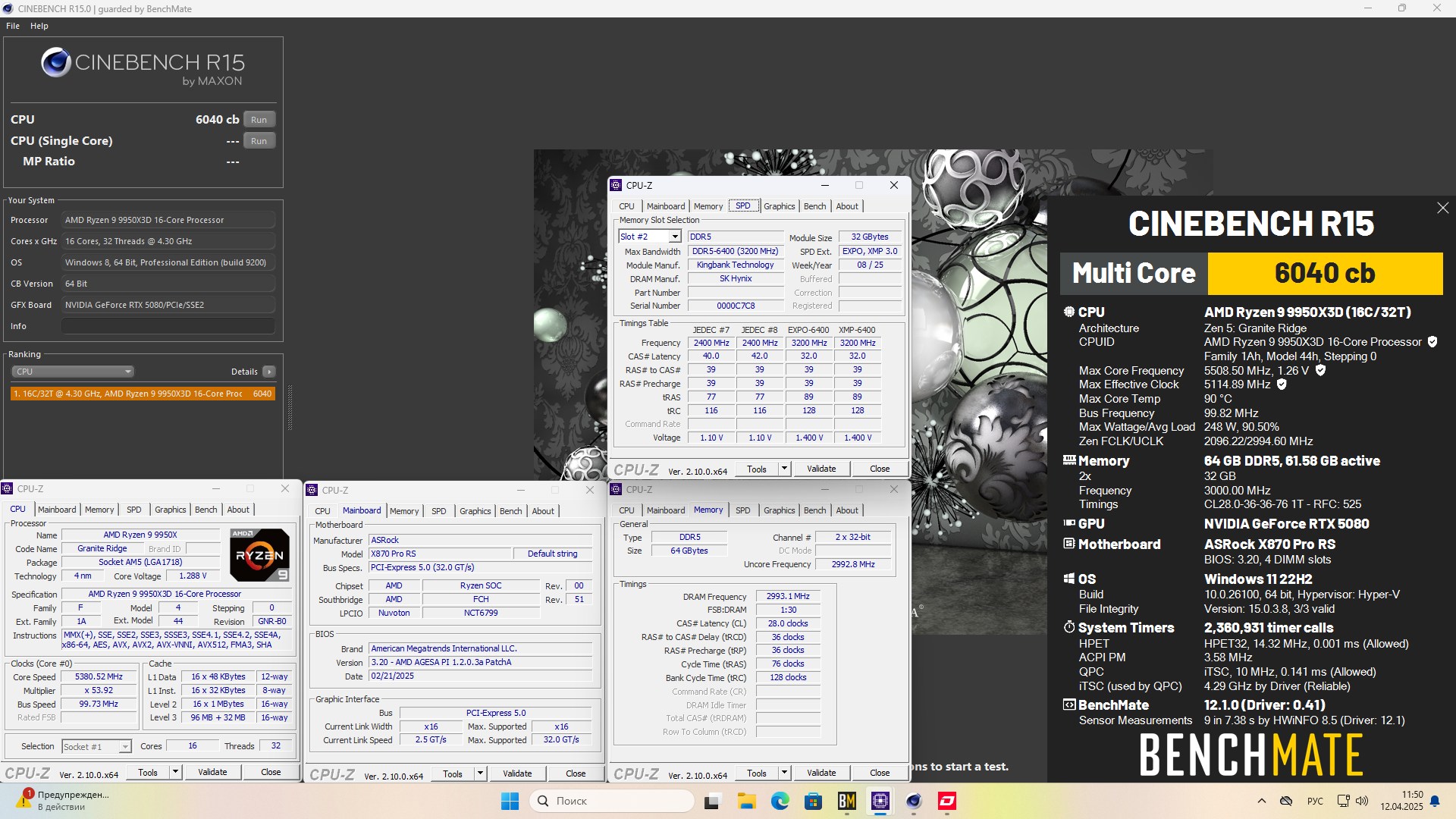Open the About tab in Memory CPU-Z window
1456x819 pixels.
click(847, 510)
